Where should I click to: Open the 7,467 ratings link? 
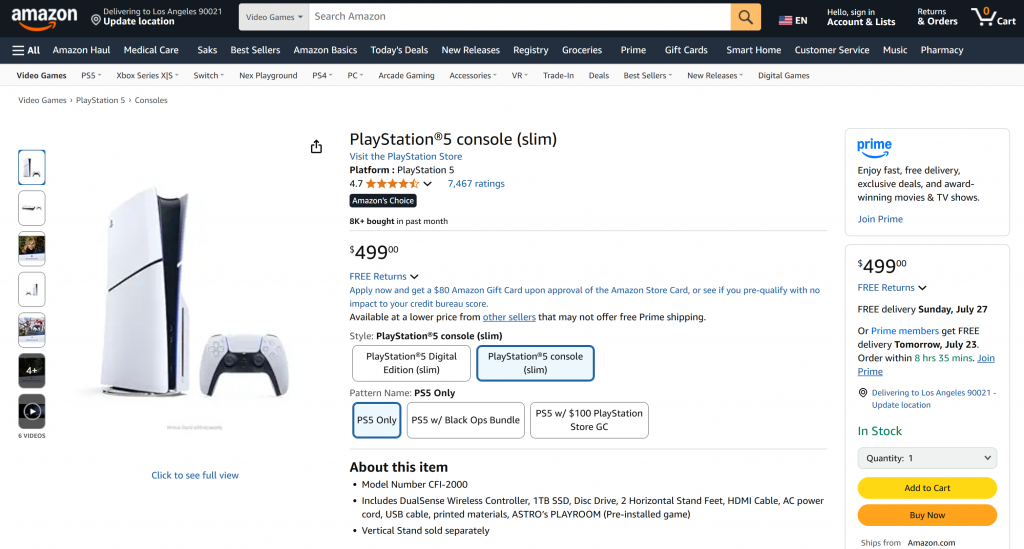coord(476,184)
